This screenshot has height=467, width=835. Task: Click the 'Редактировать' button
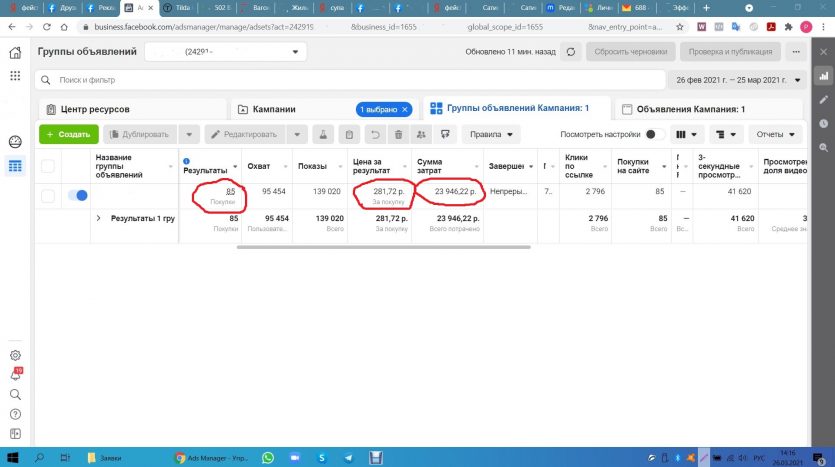[x=250, y=134]
